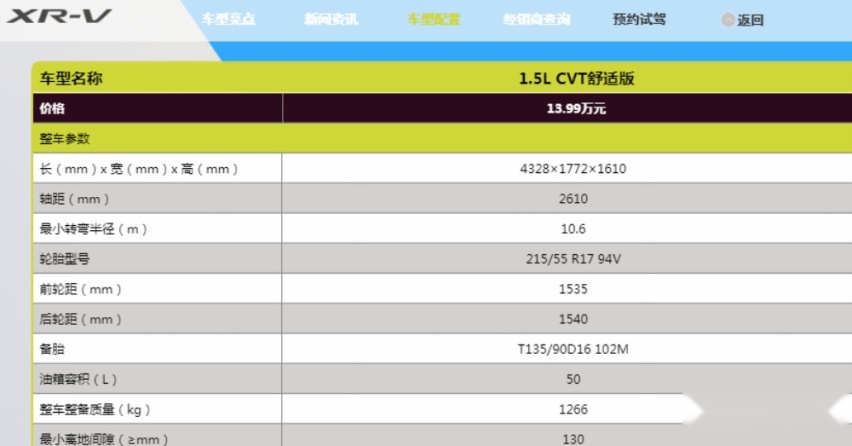Click the 整车整备质量（kg） label

(x=95, y=409)
